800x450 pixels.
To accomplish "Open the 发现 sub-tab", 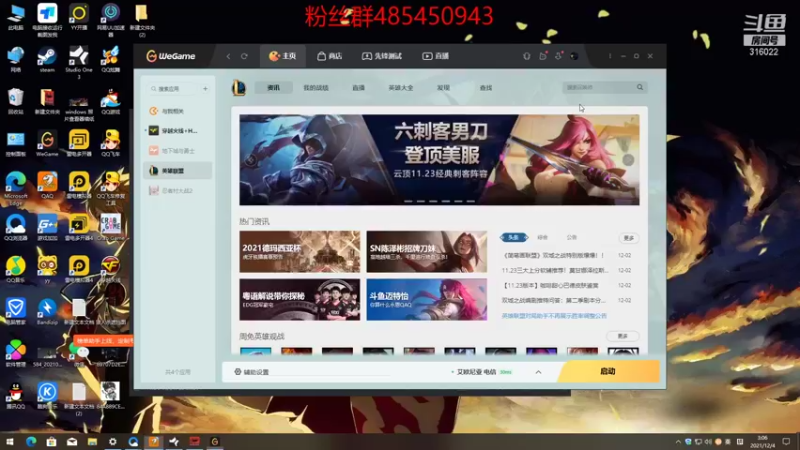I will [443, 88].
